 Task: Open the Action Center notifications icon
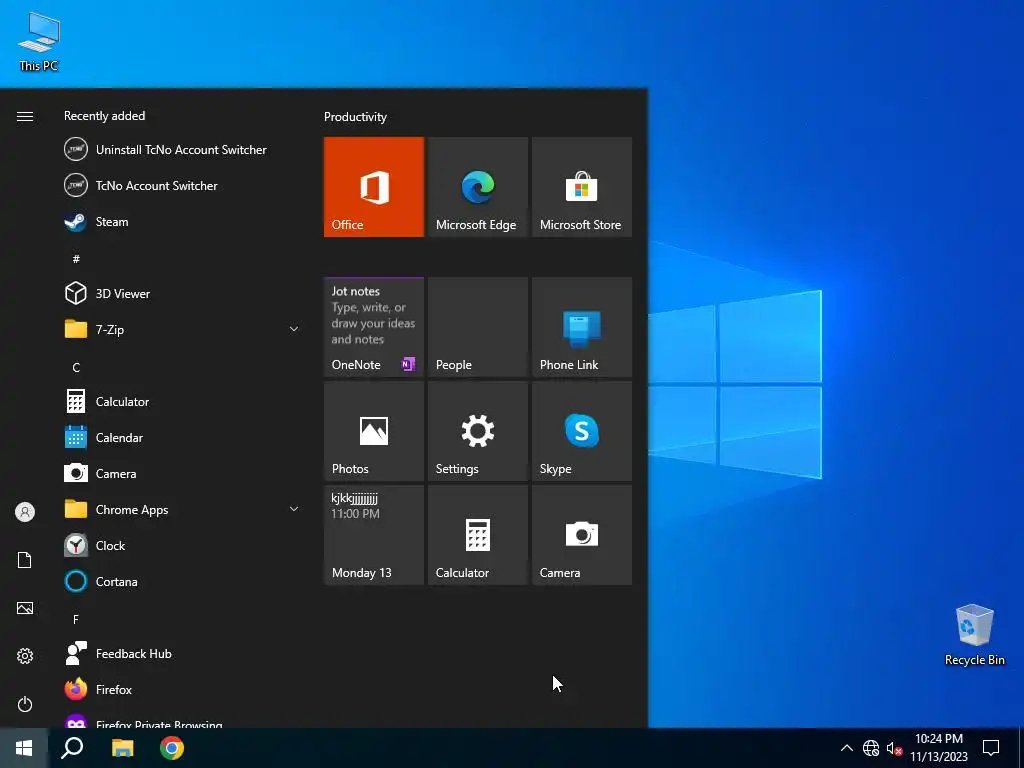coord(991,748)
